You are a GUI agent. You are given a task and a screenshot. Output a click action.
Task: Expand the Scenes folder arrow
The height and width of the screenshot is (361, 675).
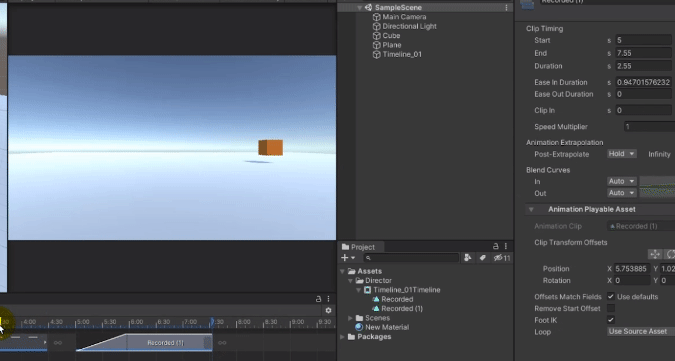click(351, 318)
